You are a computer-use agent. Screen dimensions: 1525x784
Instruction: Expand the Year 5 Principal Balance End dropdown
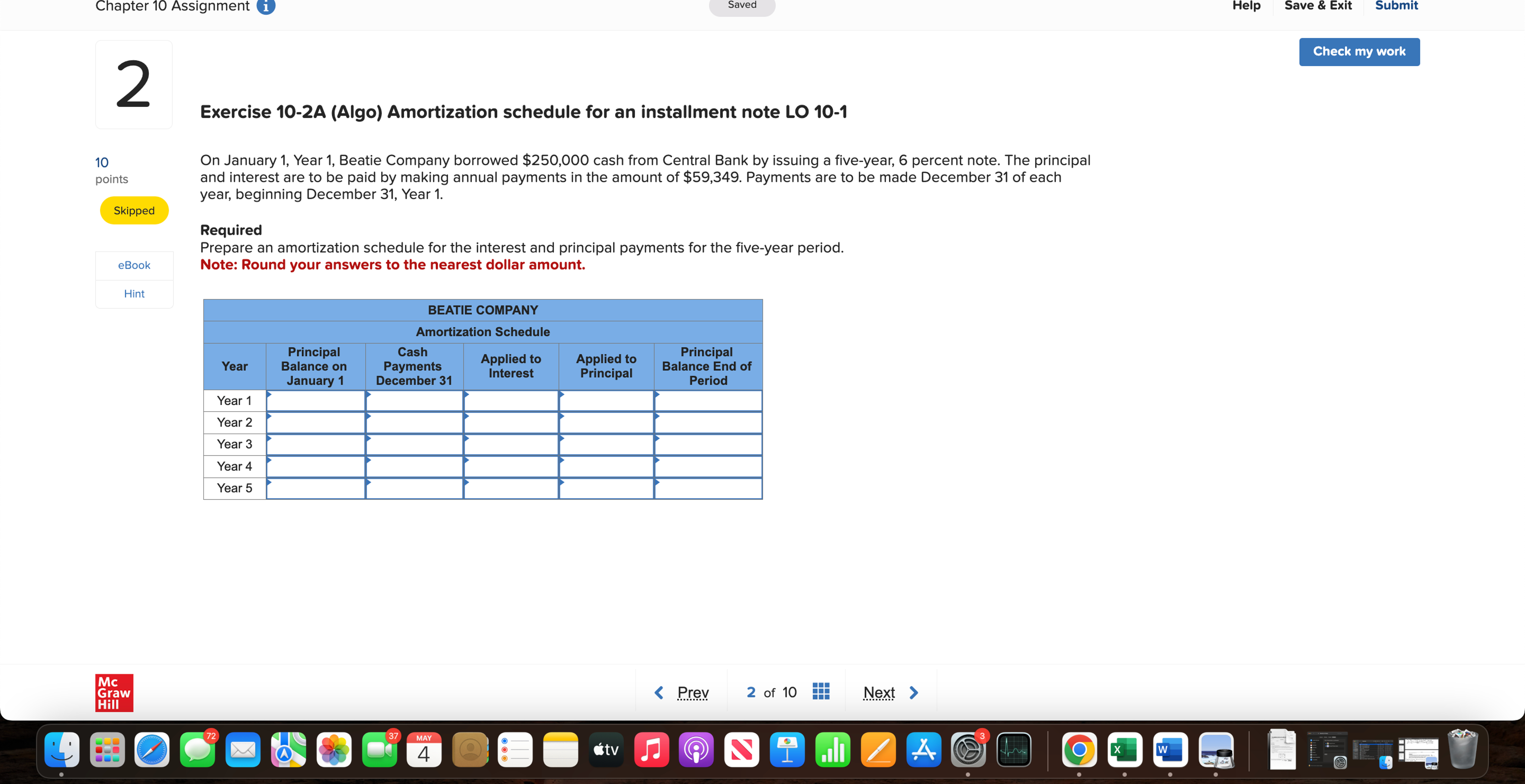pos(657,484)
